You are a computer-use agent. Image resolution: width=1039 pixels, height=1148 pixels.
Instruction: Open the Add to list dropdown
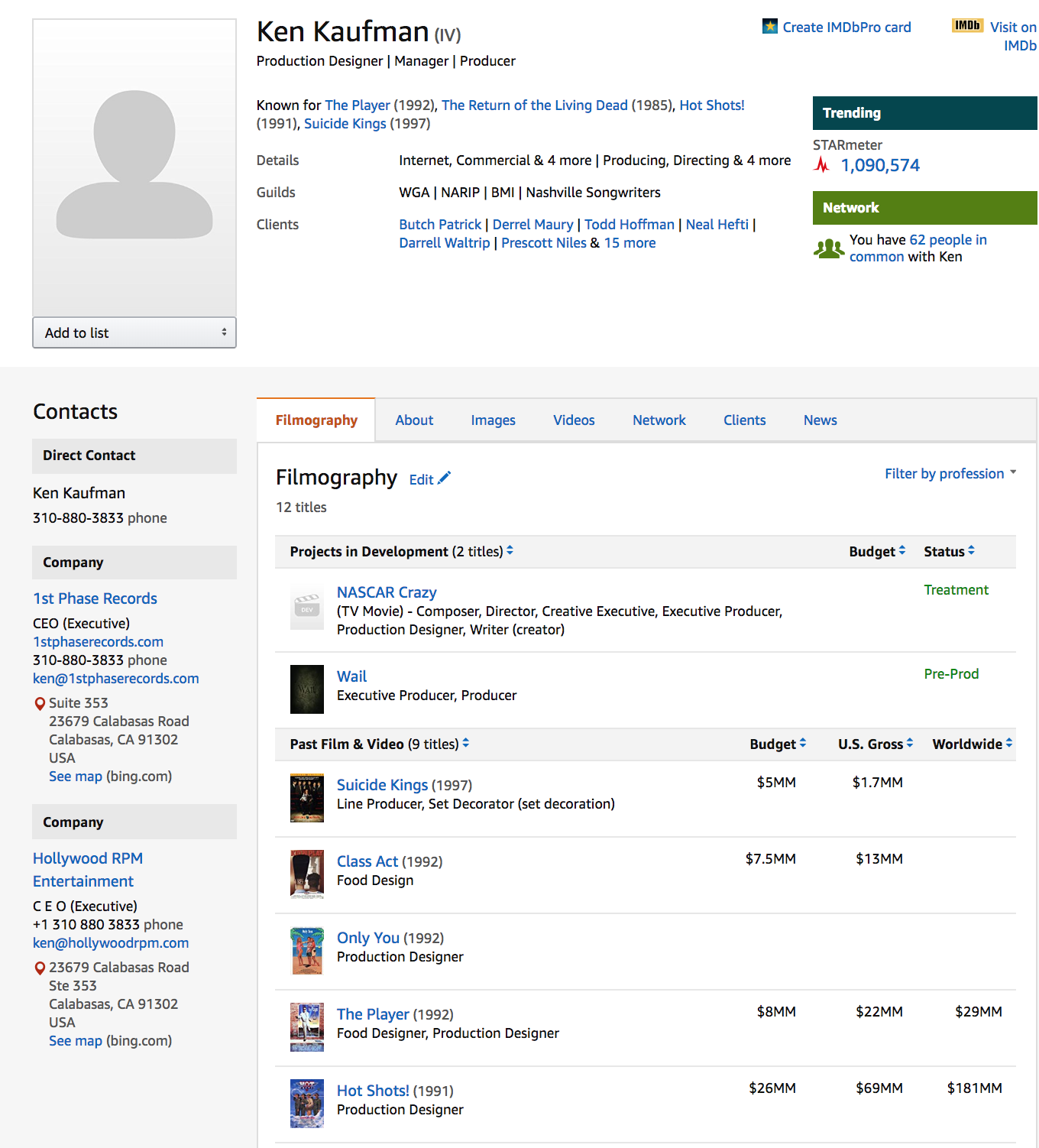(134, 332)
